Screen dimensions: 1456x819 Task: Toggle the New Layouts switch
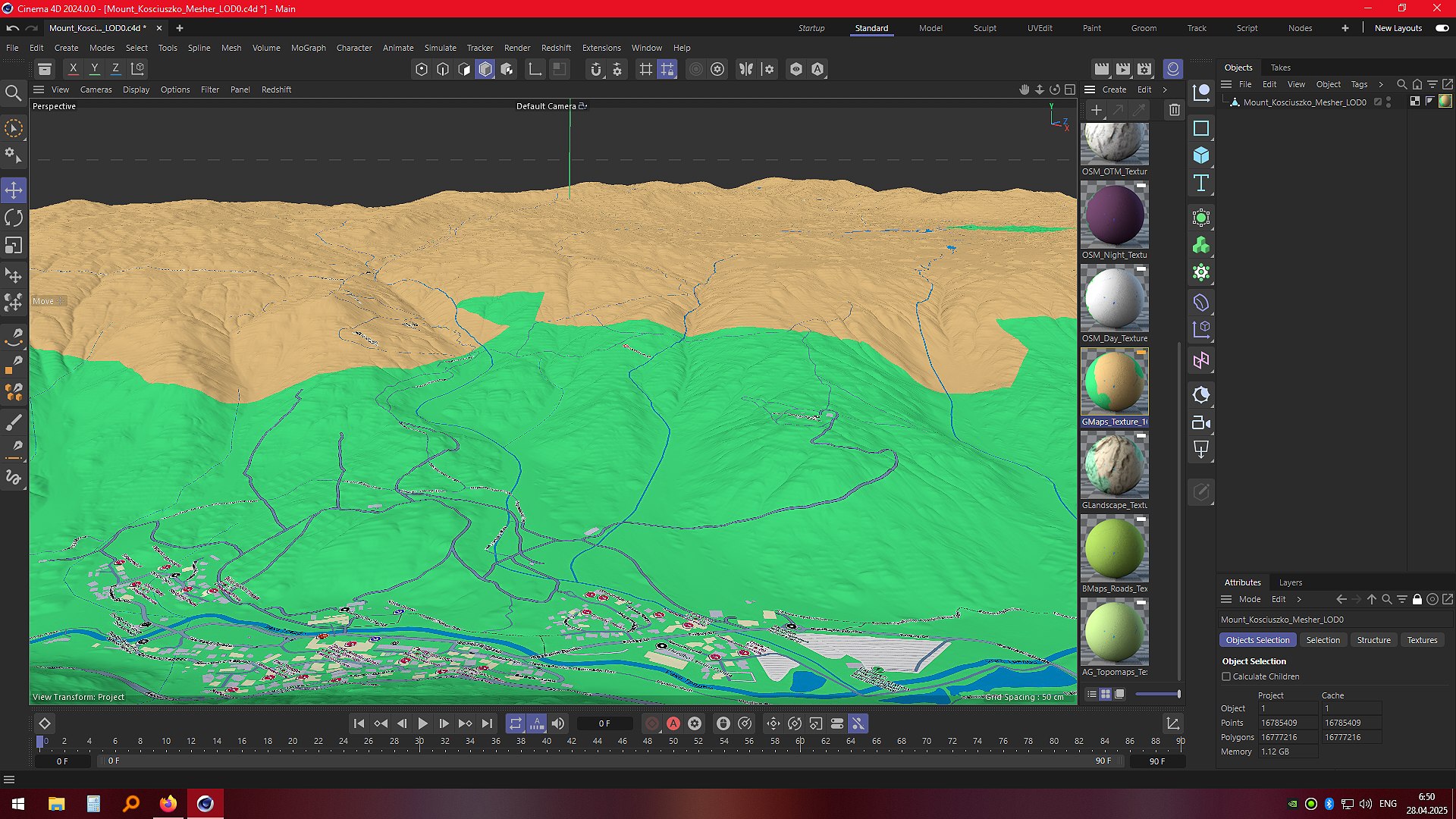click(x=1442, y=28)
